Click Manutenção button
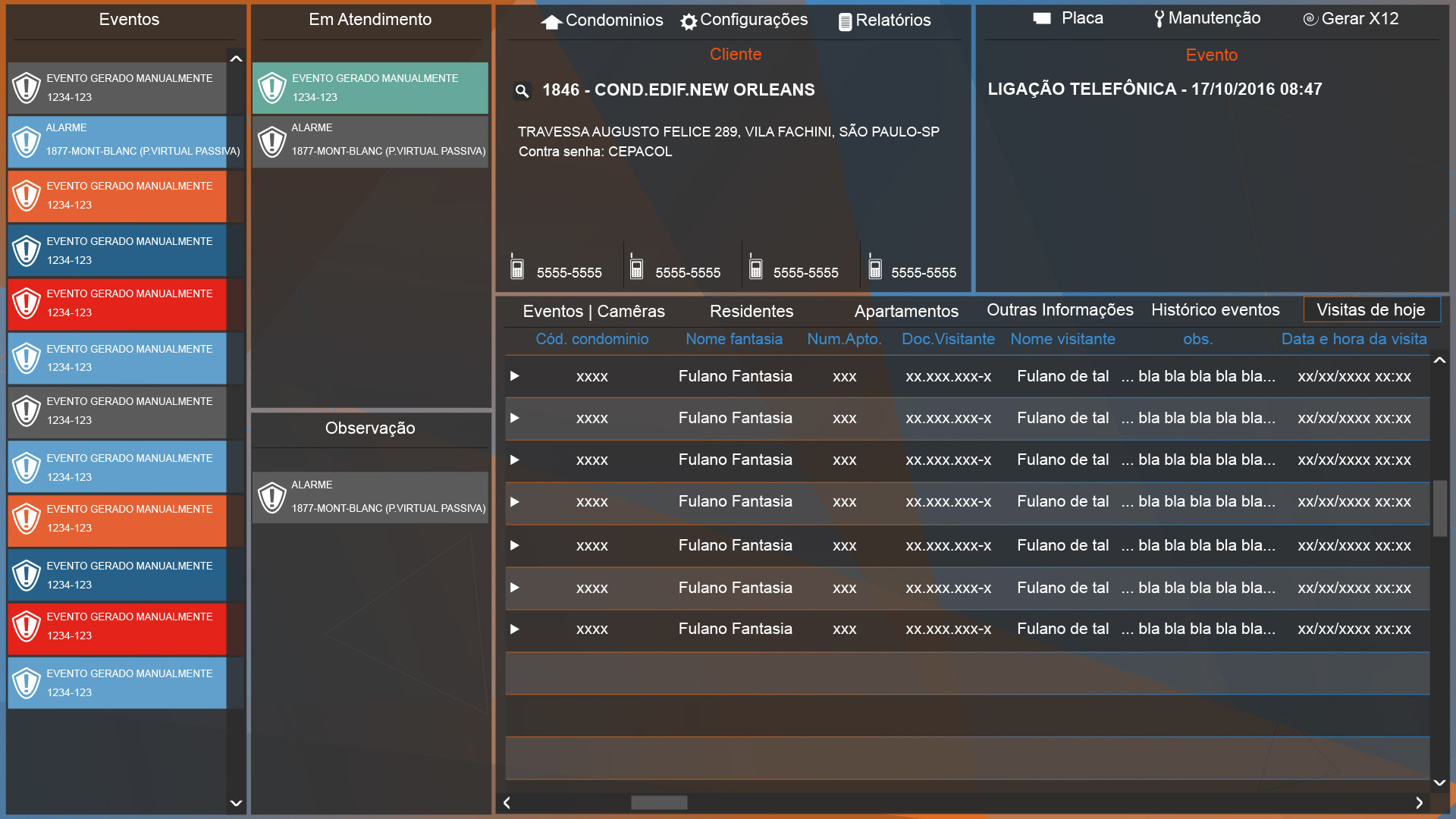 (x=1207, y=18)
